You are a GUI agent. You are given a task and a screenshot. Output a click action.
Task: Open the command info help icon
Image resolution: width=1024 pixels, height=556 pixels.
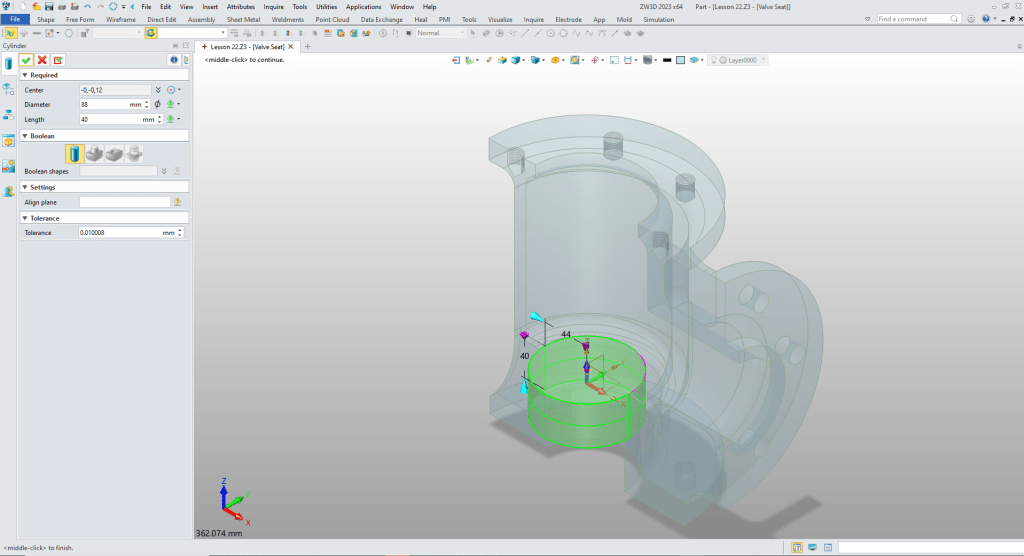click(173, 60)
